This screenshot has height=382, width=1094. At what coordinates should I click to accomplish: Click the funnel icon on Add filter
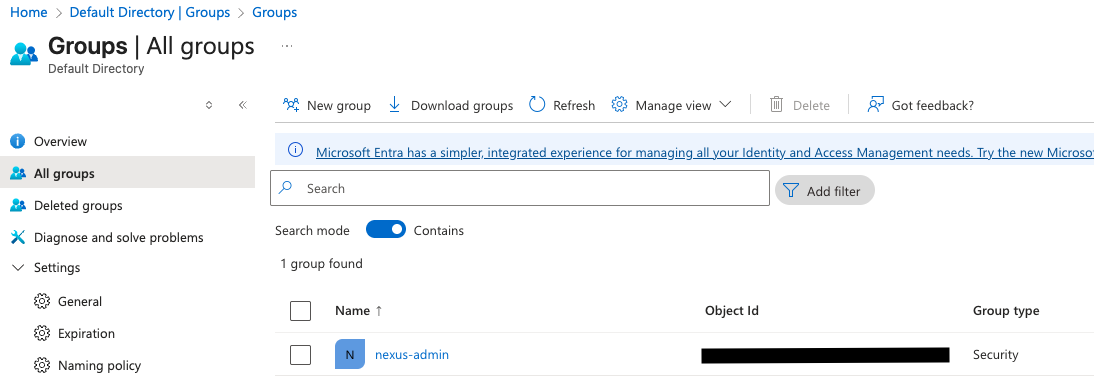[x=790, y=190]
